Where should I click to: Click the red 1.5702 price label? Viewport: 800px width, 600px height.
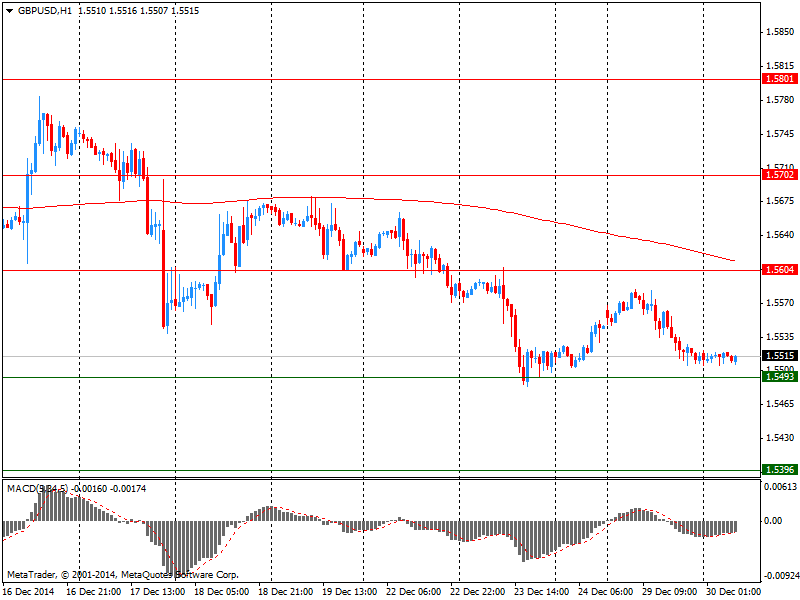click(x=780, y=174)
